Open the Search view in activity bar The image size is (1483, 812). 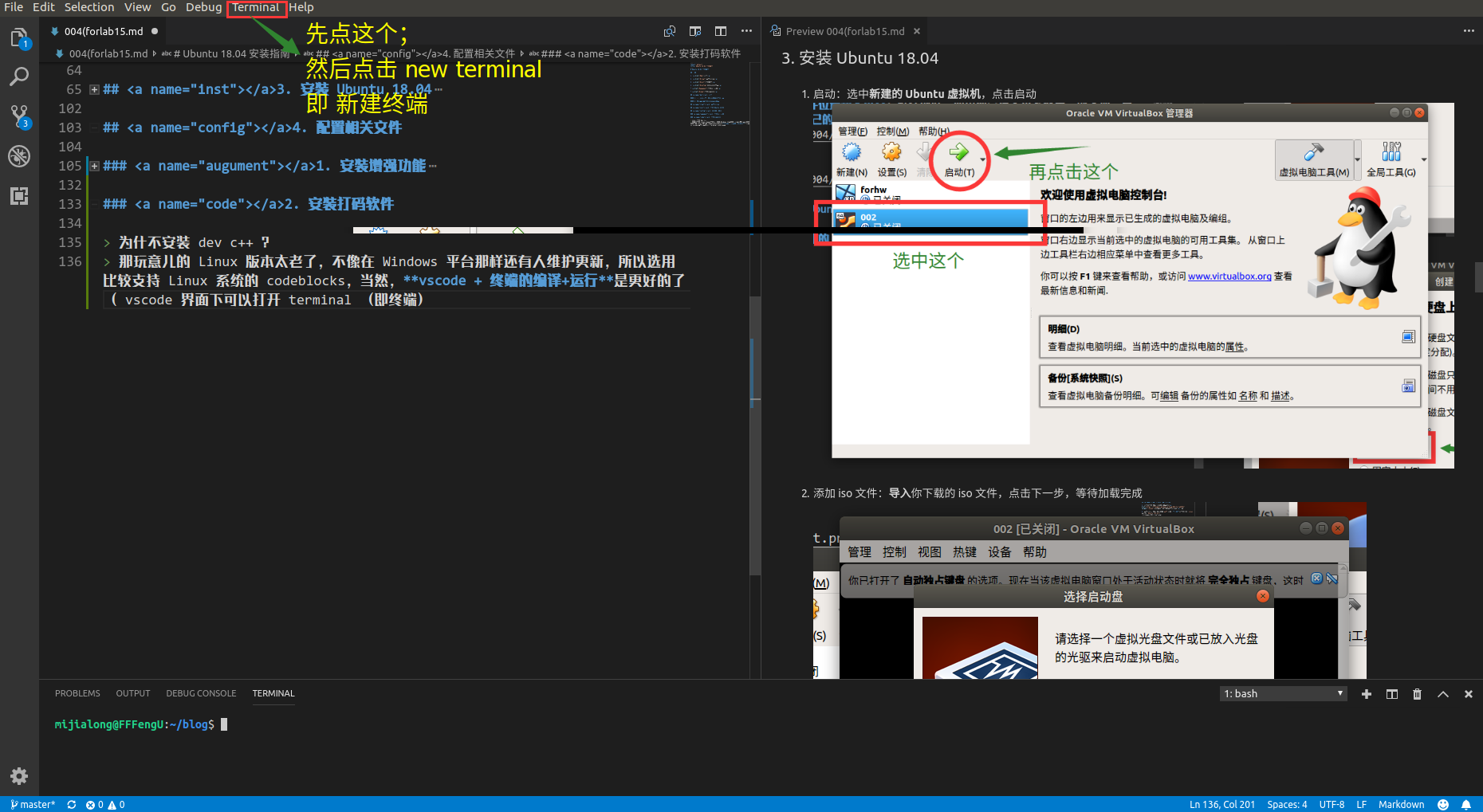[x=19, y=76]
